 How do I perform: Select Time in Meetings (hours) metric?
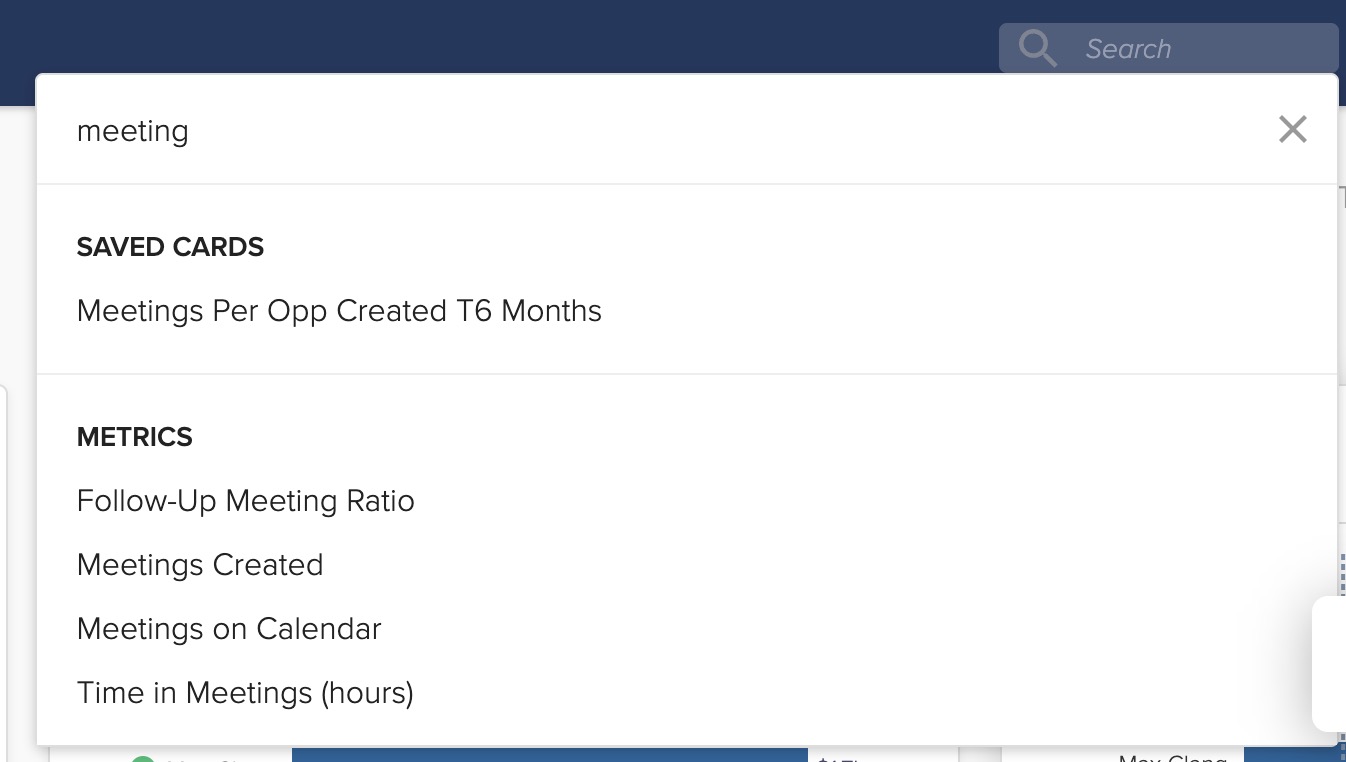245,693
